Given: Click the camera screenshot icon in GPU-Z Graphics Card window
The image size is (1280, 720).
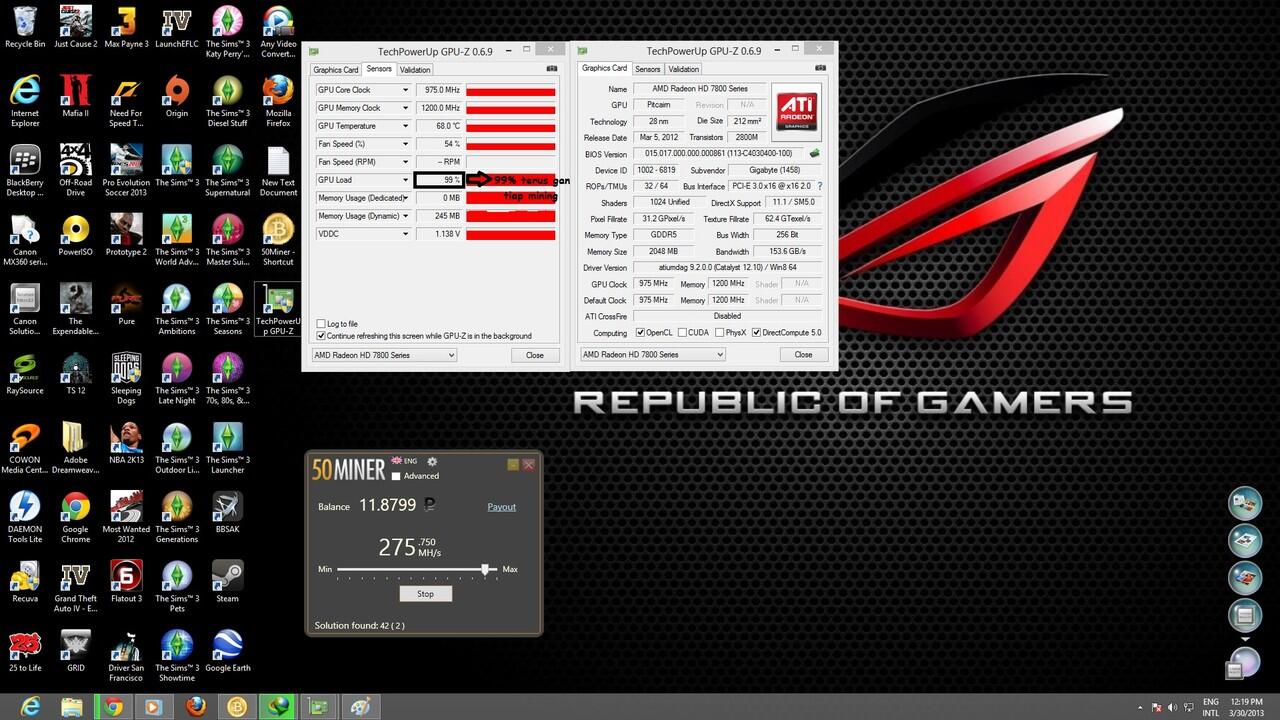Looking at the screenshot, I should pos(821,69).
